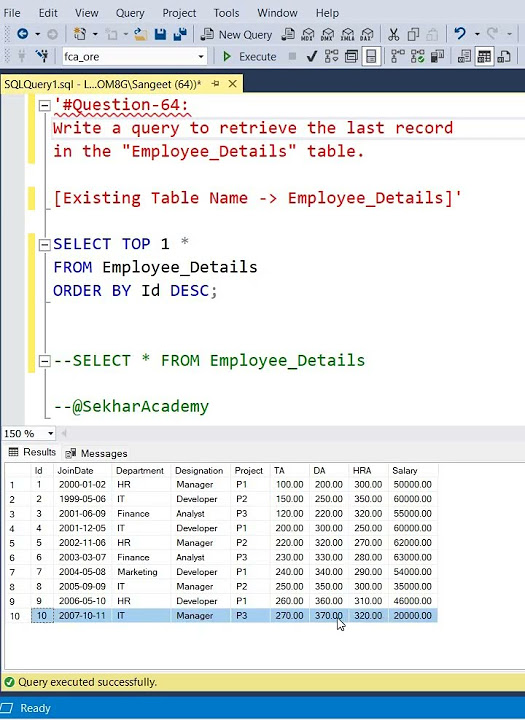Screen dimensions: 525x720
Task: Click the Open File folder icon
Action: [x=141, y=34]
